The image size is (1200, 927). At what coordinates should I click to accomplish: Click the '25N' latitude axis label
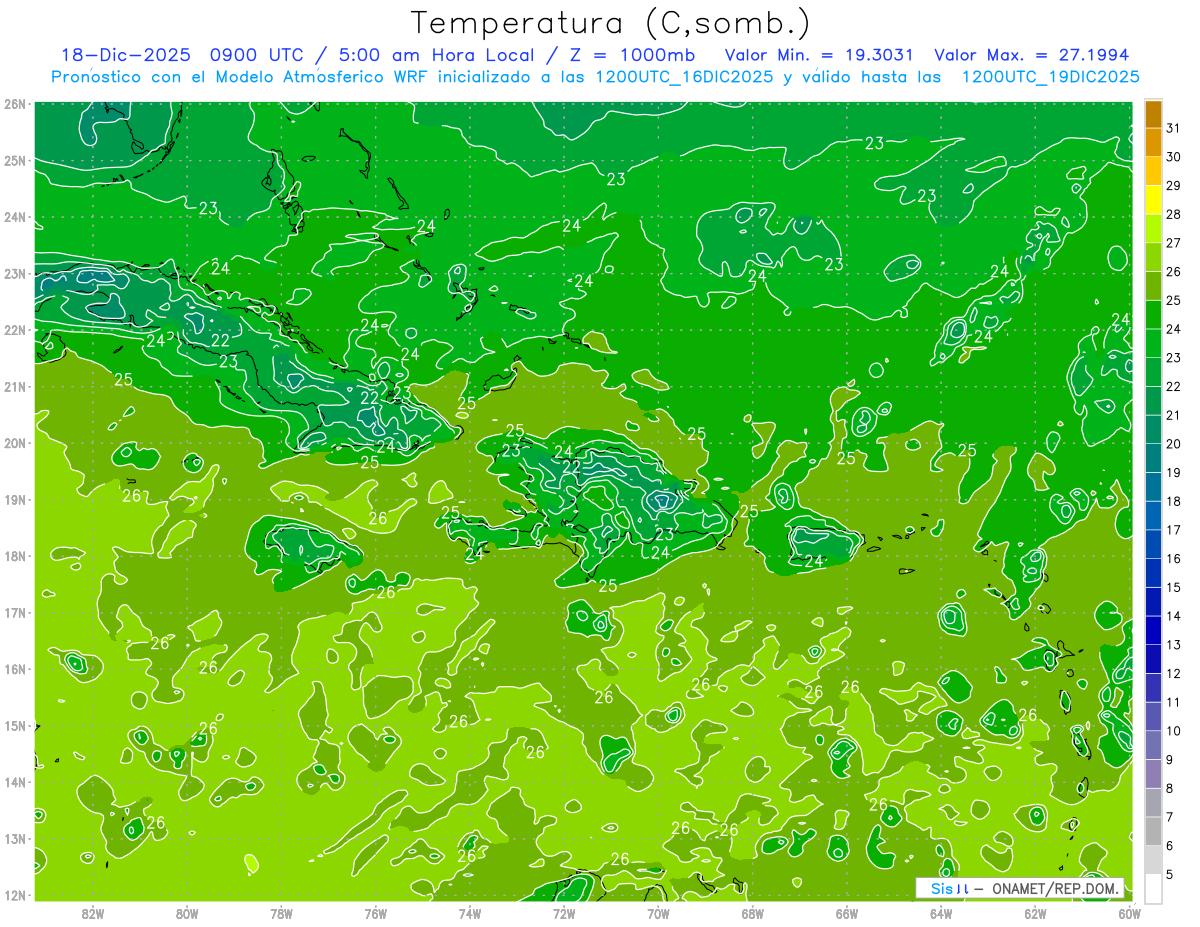click(x=15, y=161)
